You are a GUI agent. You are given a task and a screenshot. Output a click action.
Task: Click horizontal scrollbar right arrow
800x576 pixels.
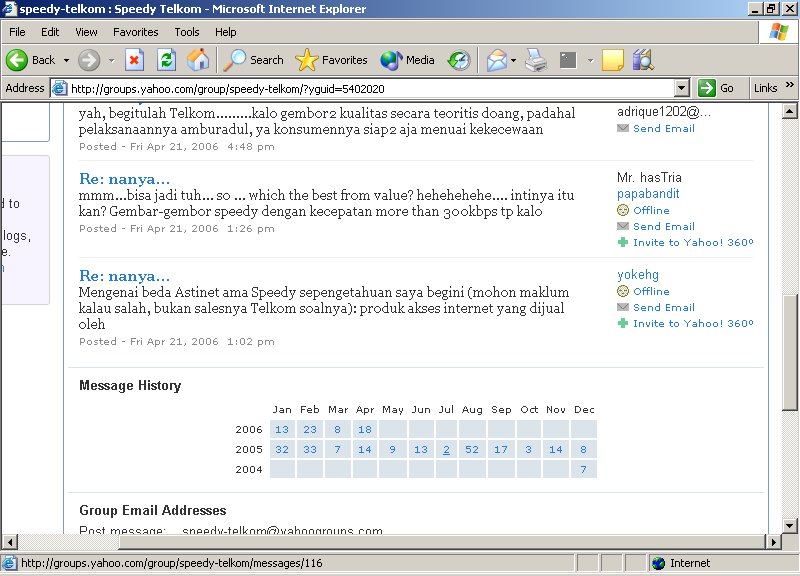[x=774, y=542]
